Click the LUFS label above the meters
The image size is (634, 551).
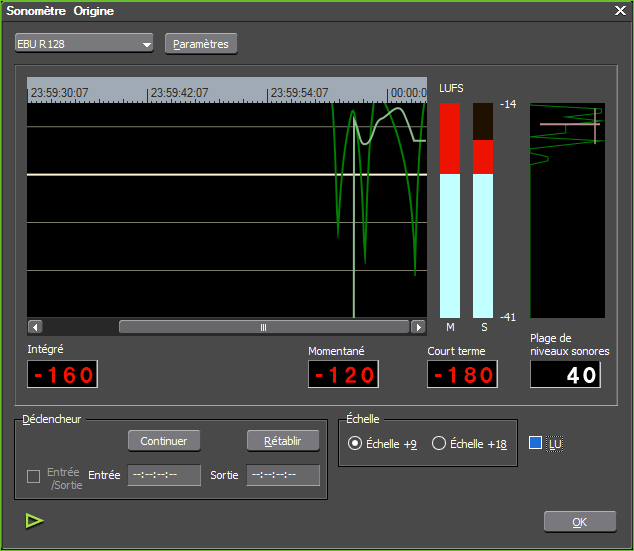(x=451, y=88)
